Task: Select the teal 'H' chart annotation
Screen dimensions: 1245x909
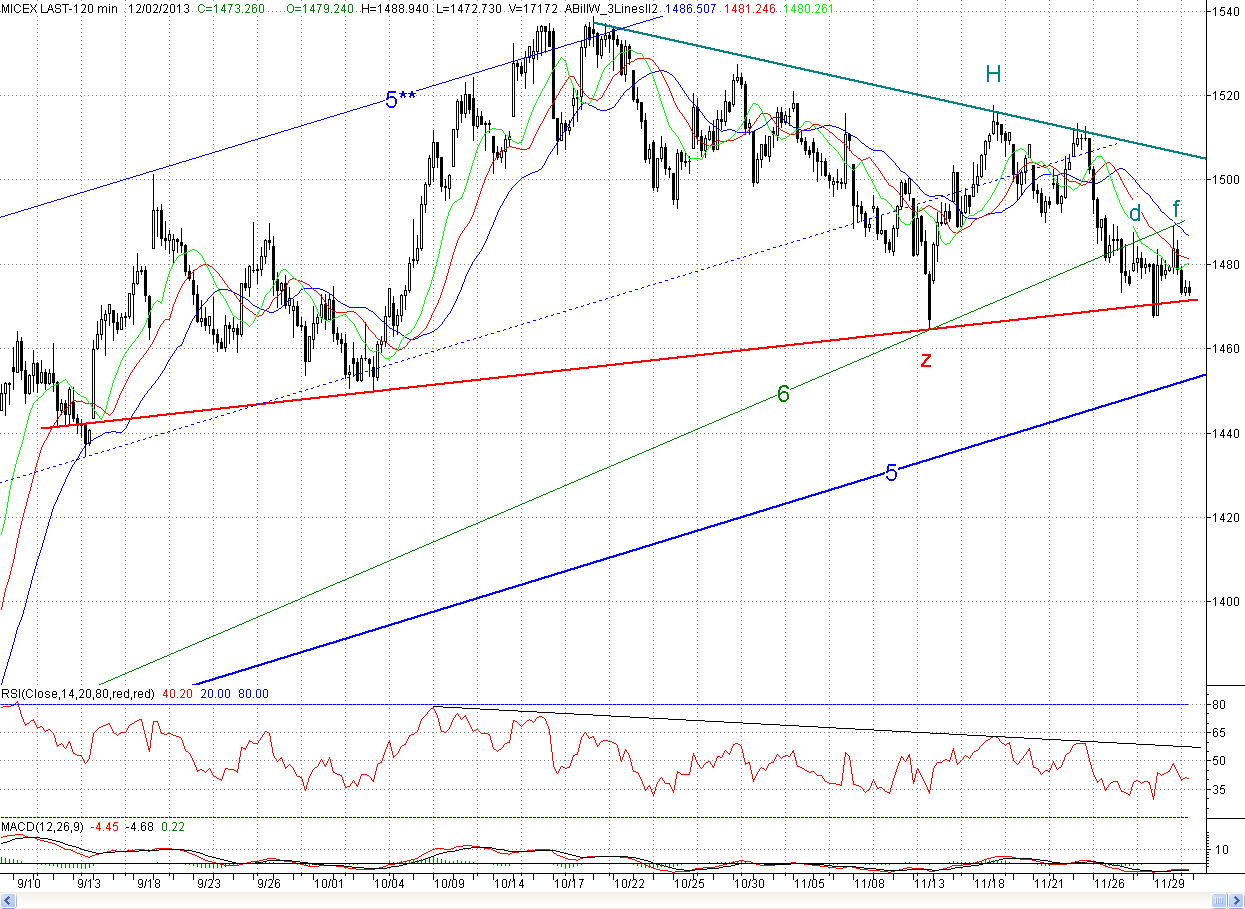Action: pos(992,74)
